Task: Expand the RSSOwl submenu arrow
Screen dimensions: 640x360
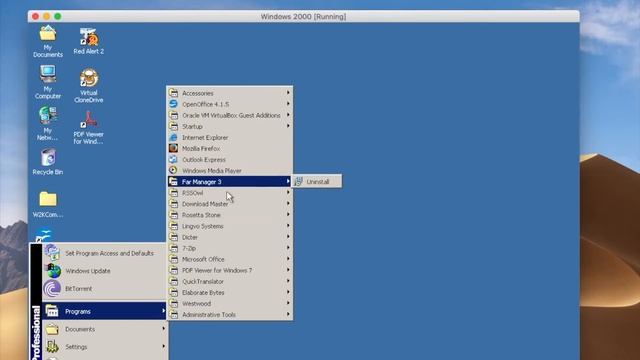Action: coord(288,193)
